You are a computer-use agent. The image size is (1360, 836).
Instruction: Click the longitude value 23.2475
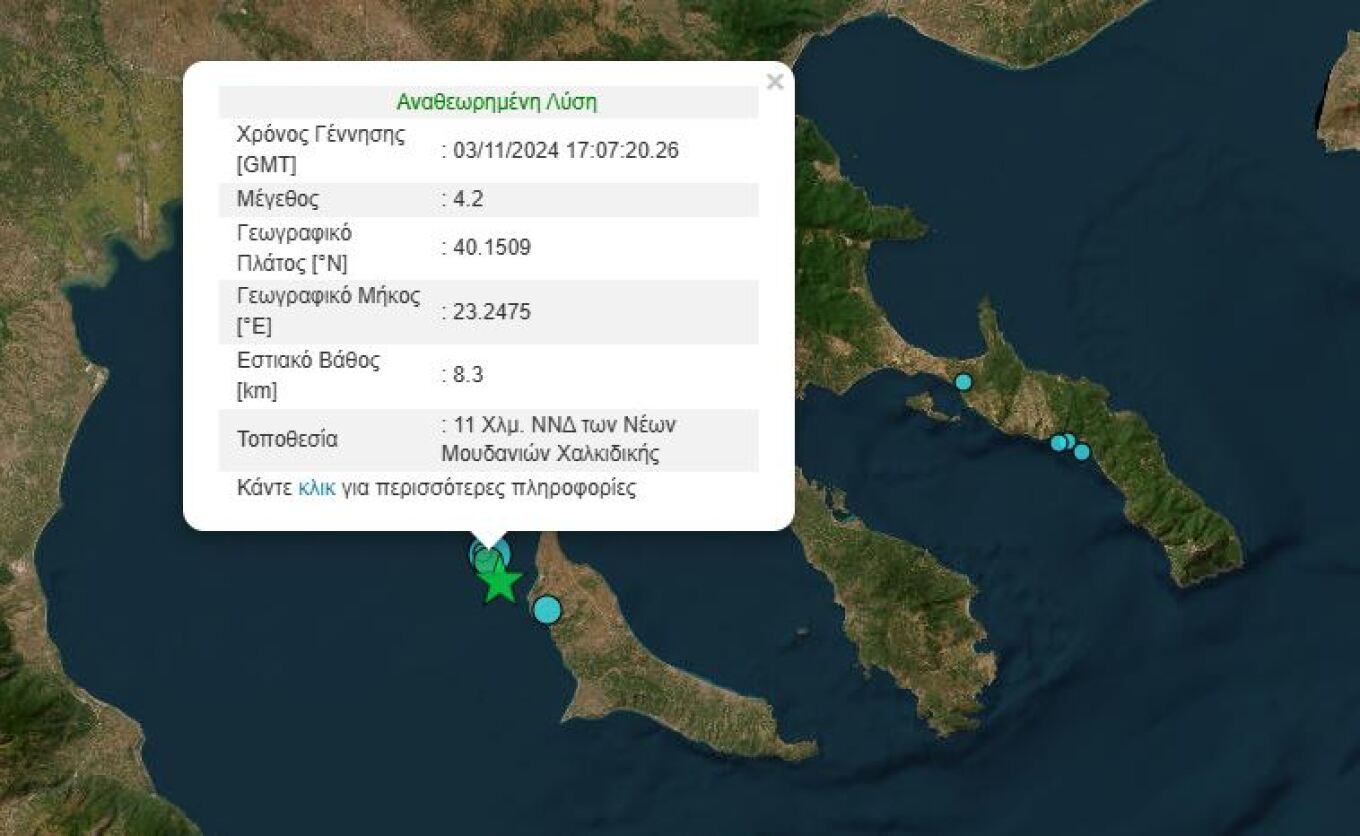click(486, 312)
